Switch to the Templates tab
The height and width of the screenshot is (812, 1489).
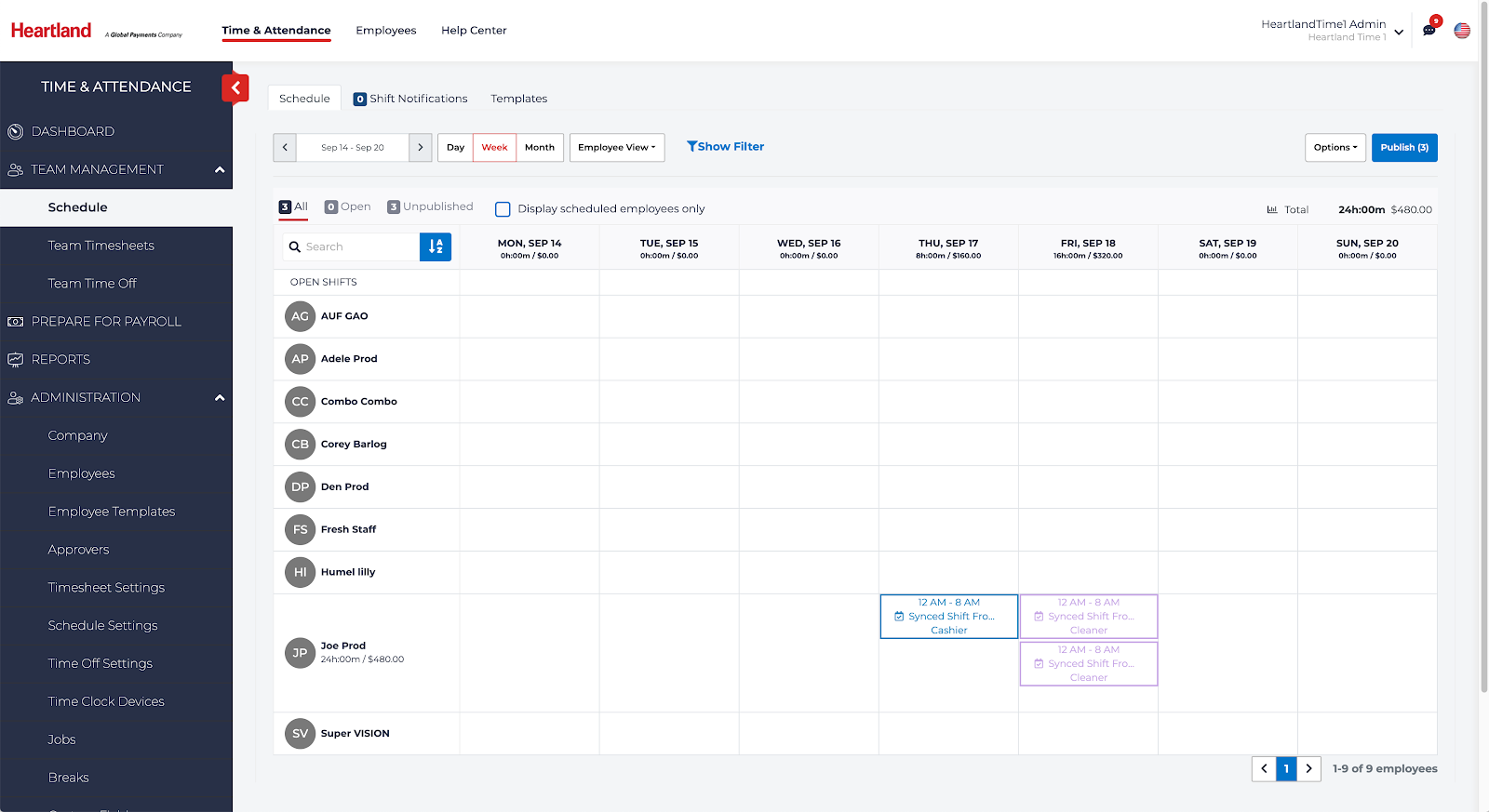(x=518, y=99)
